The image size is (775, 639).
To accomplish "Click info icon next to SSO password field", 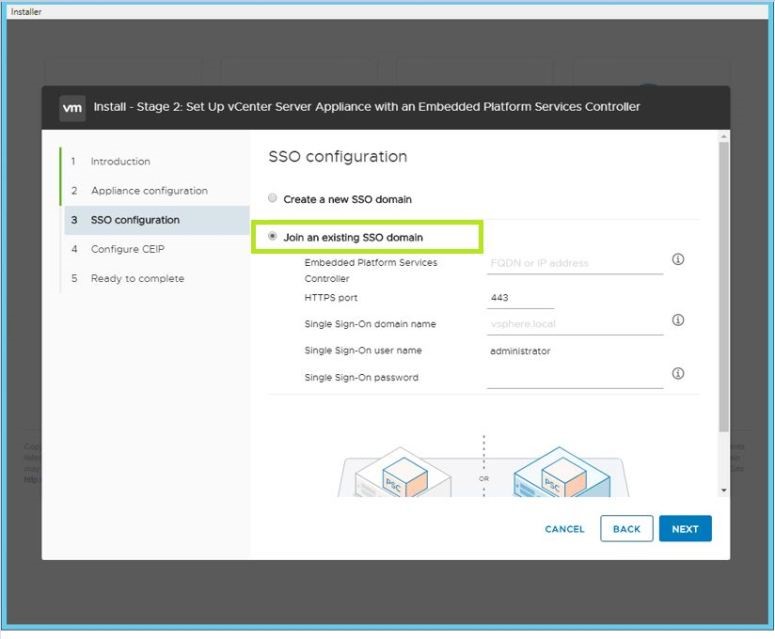I will tap(677, 374).
